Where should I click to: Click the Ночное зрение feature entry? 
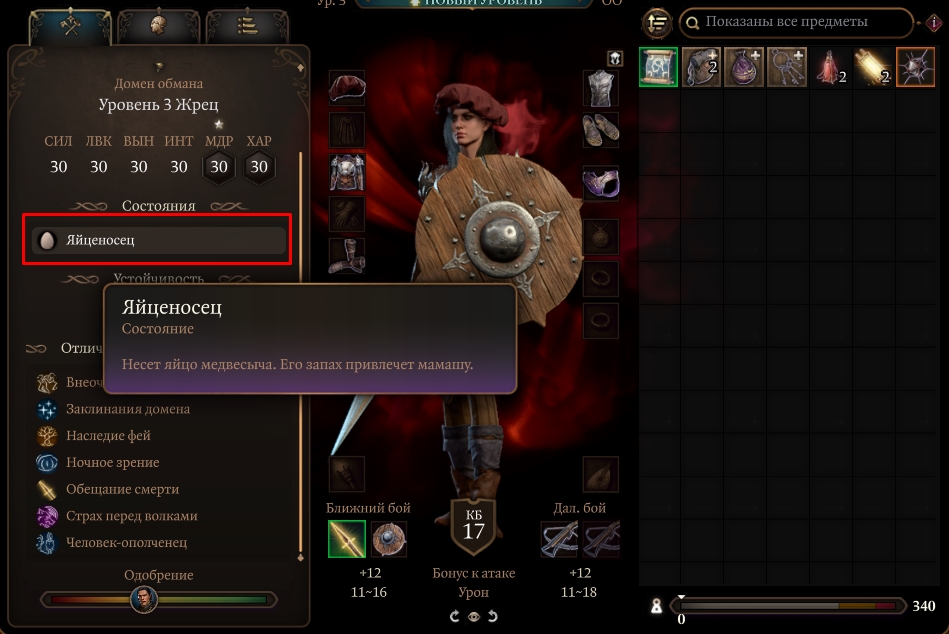point(113,463)
